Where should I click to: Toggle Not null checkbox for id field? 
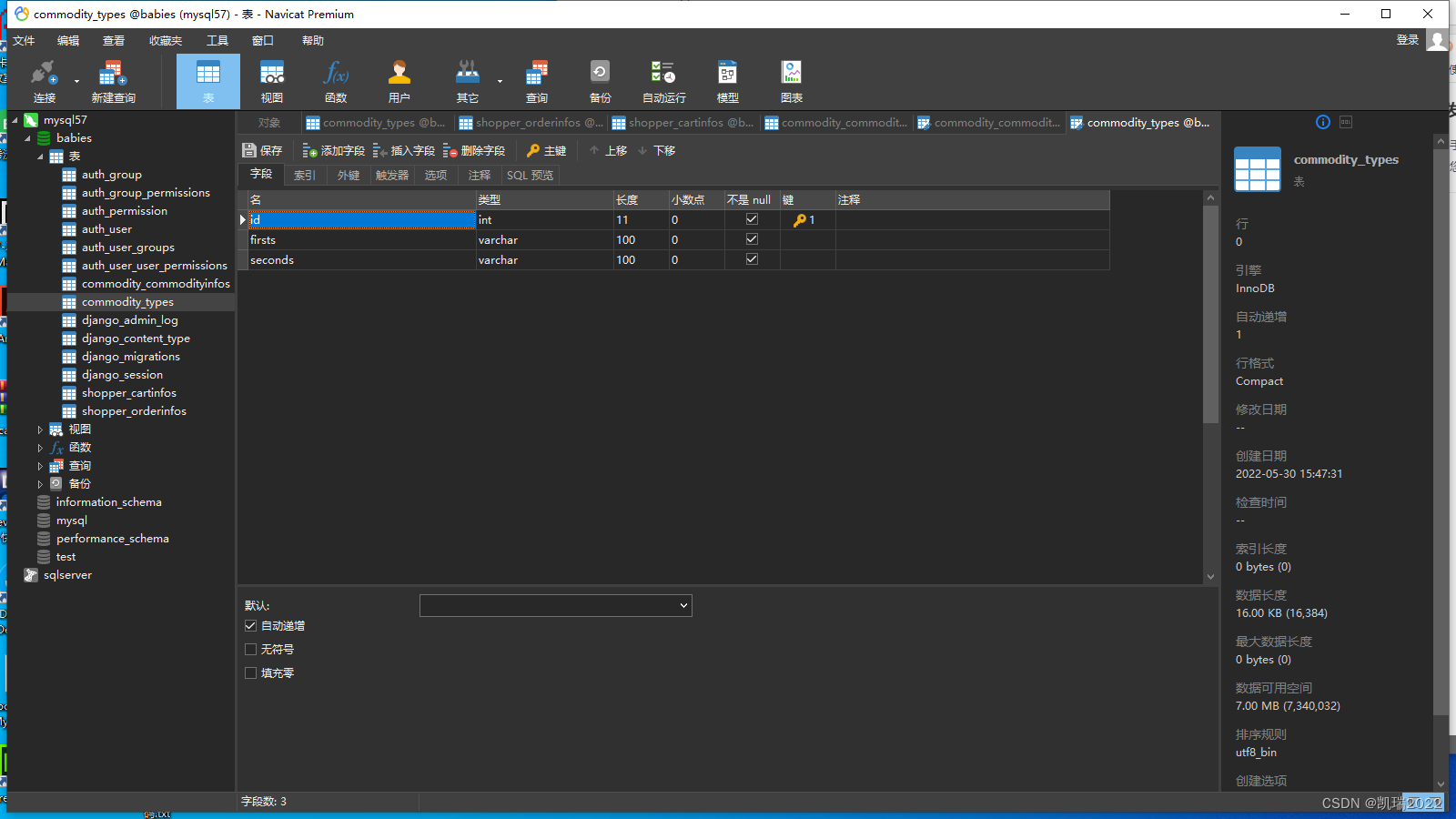coord(752,219)
